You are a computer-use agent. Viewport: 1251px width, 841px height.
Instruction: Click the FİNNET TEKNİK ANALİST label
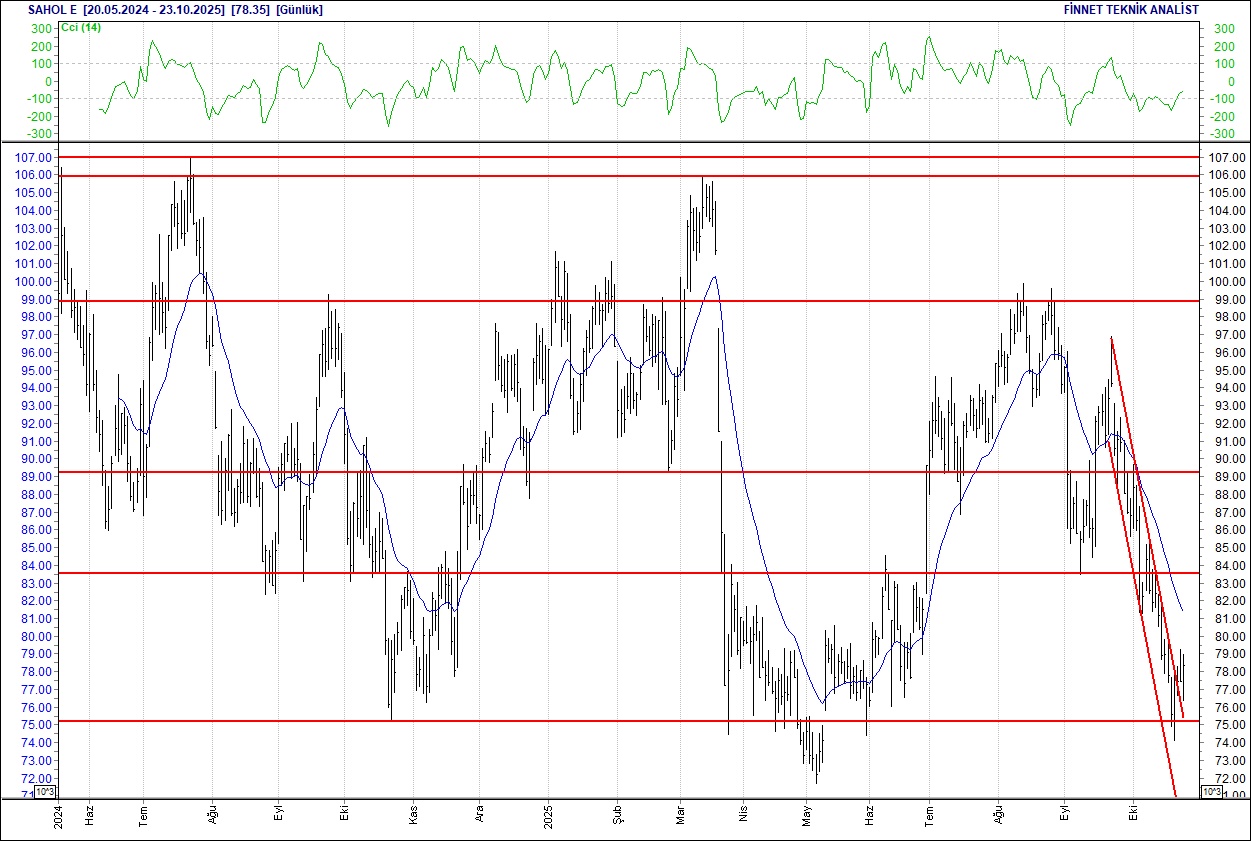pyautogui.click(x=1131, y=10)
